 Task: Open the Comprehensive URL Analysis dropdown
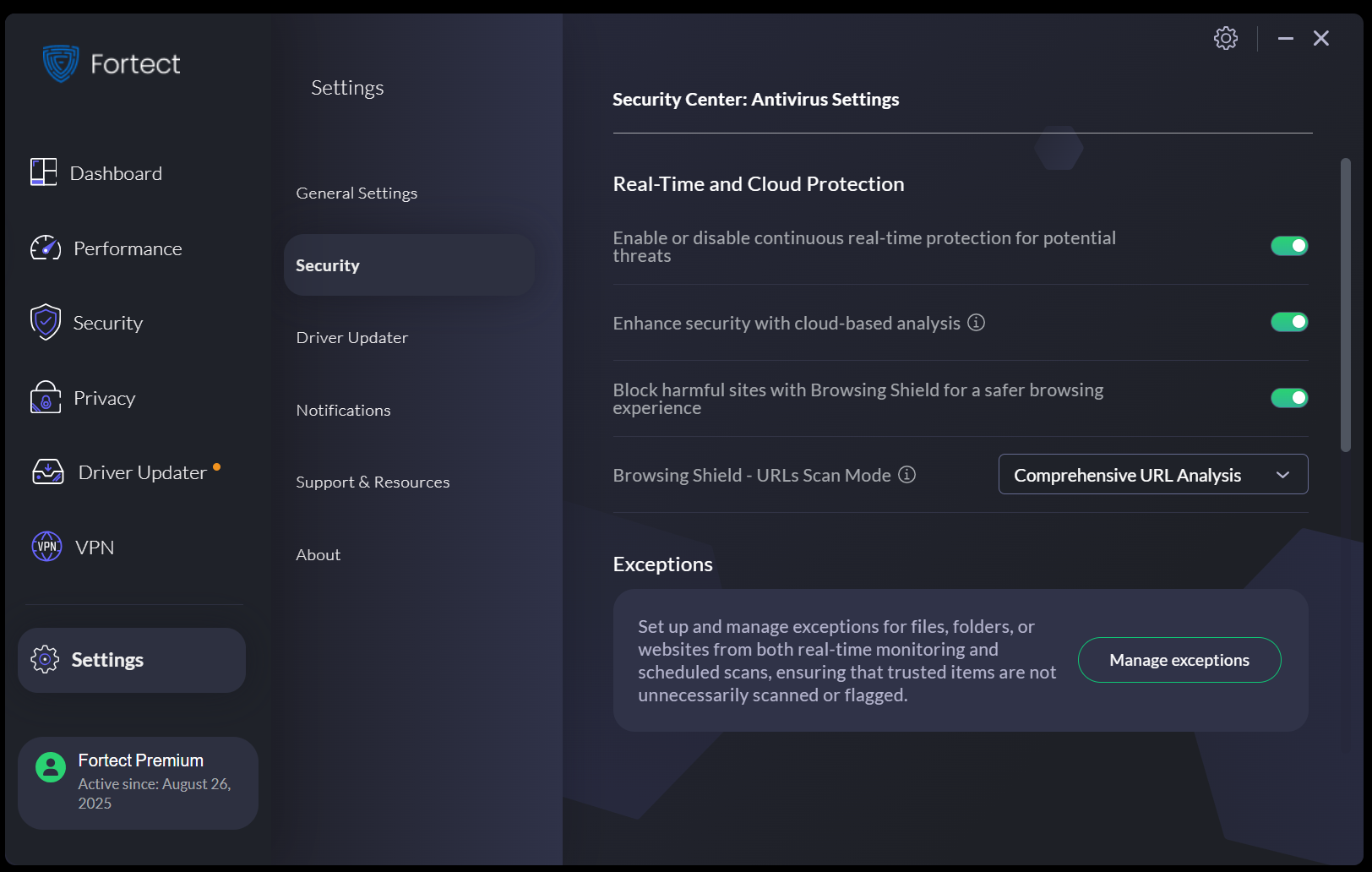(x=1153, y=474)
